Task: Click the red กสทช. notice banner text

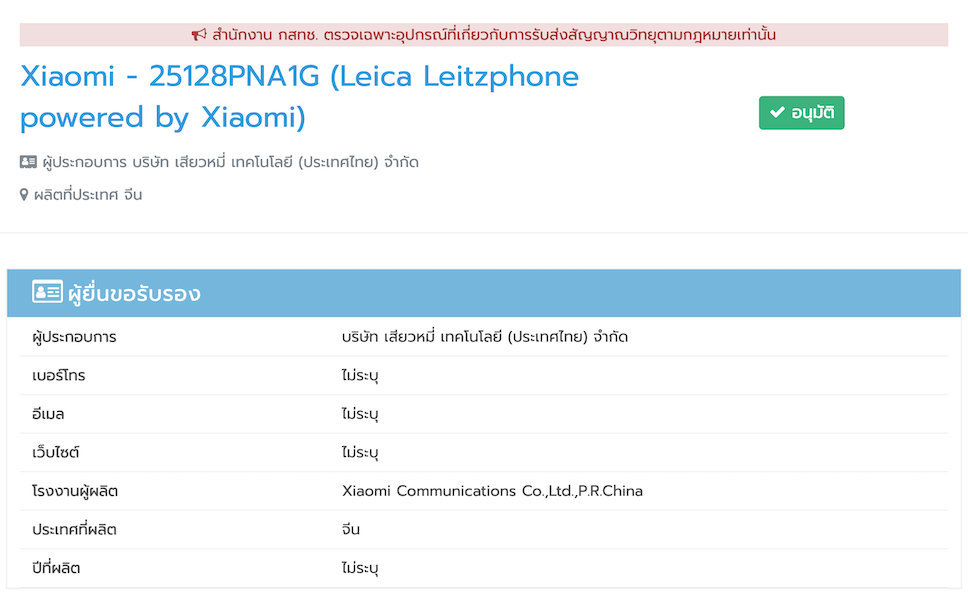Action: pos(494,35)
